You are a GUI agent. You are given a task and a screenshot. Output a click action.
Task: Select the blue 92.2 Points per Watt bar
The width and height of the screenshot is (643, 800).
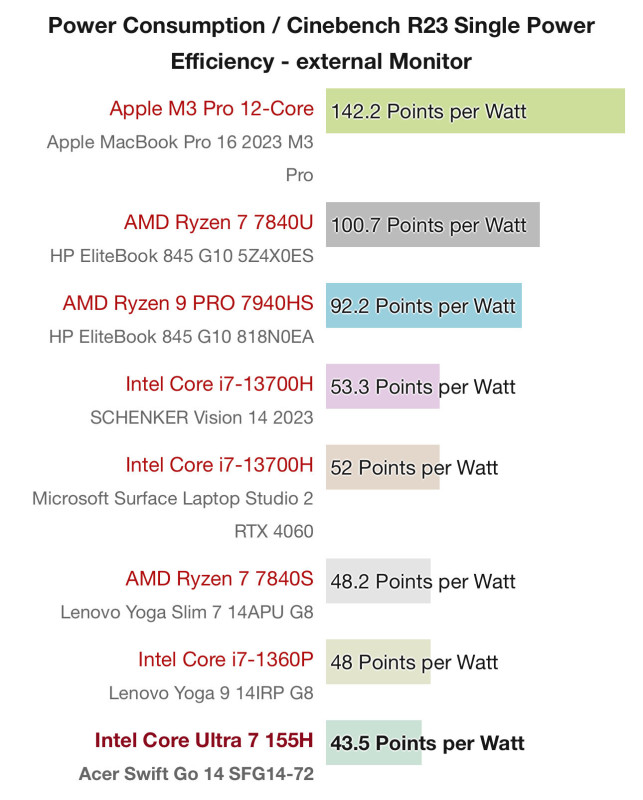pyautogui.click(x=424, y=305)
